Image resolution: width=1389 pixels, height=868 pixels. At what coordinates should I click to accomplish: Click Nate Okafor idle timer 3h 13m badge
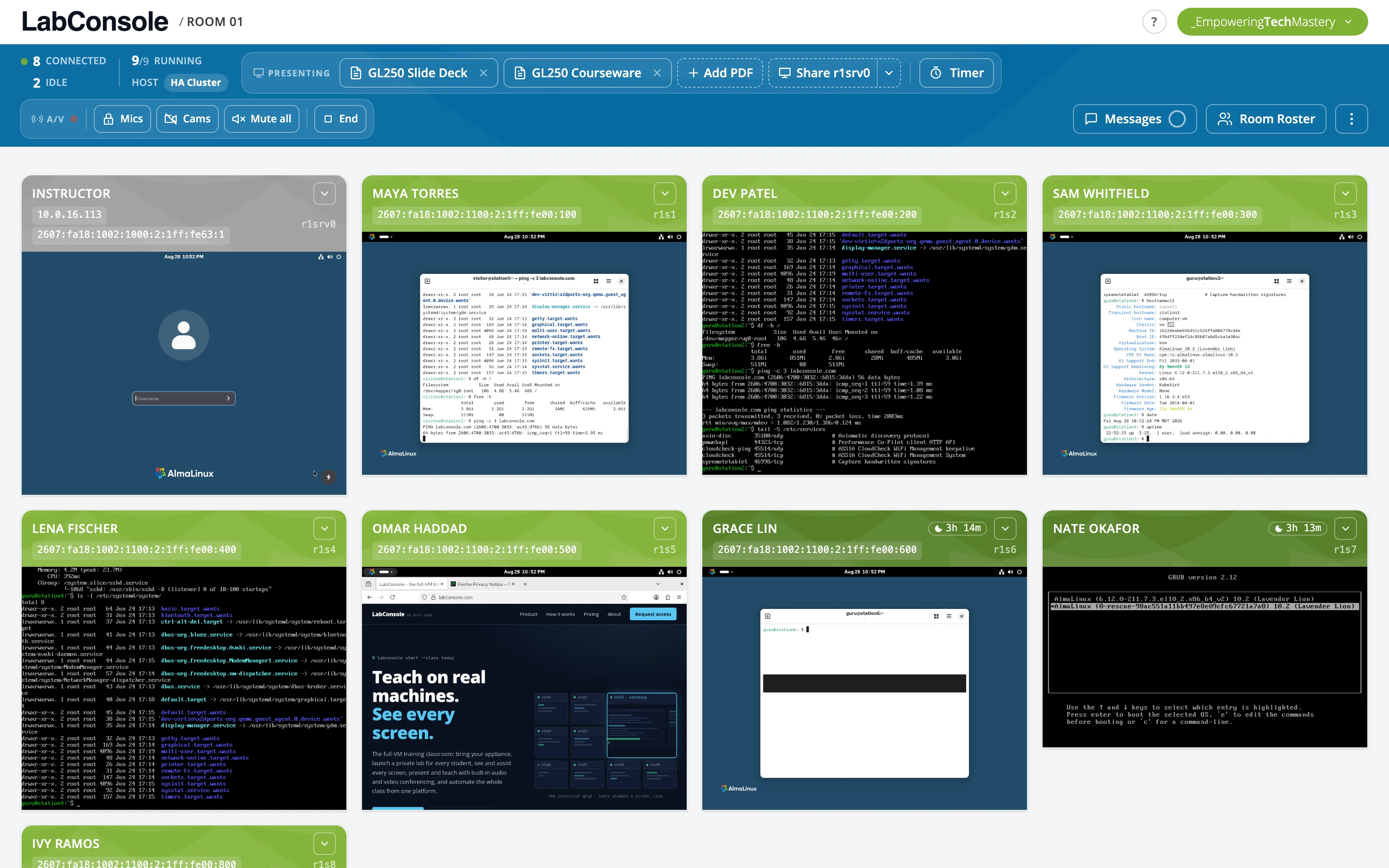click(x=1298, y=528)
